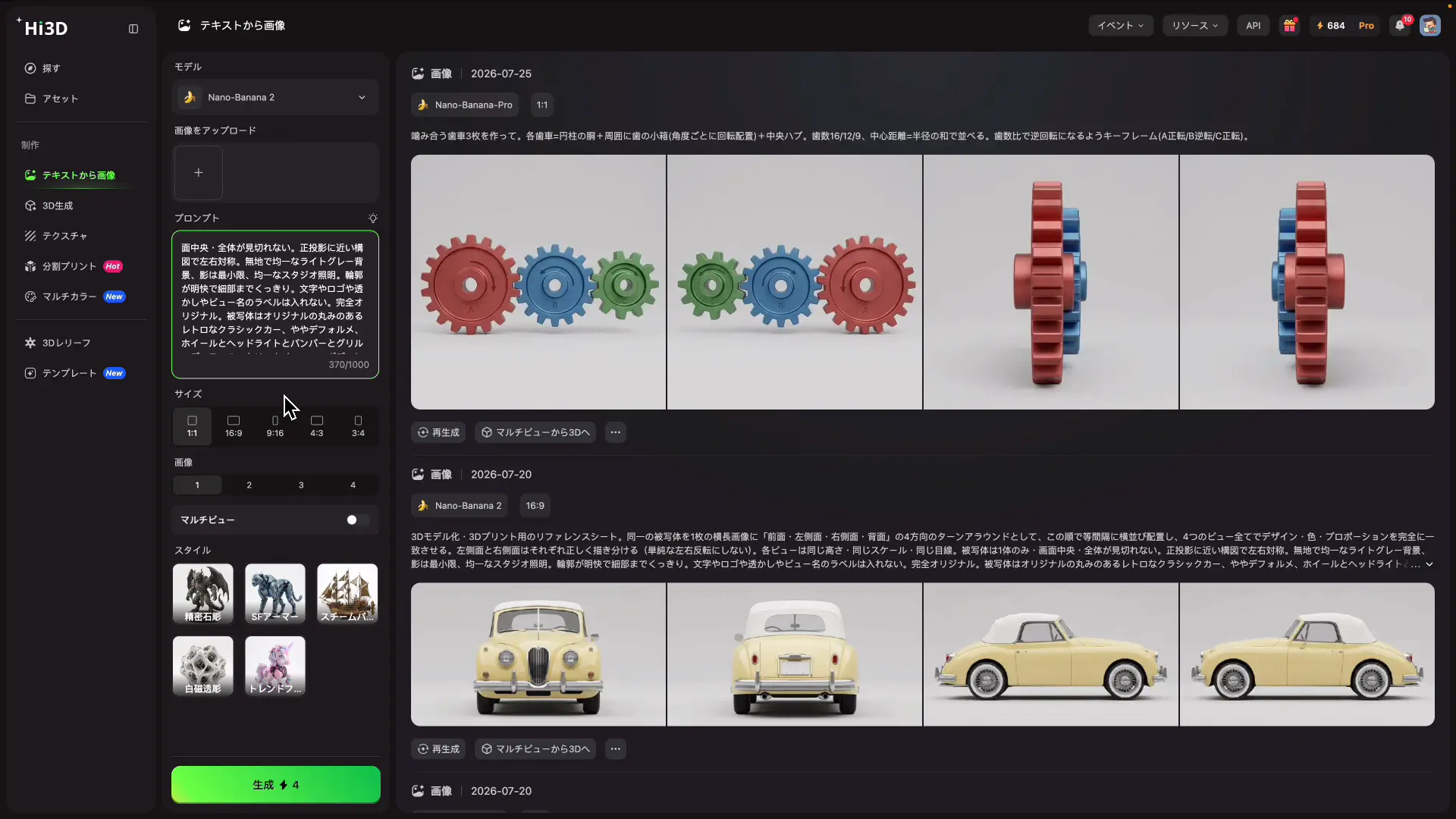Select the 16:9 size option
Screen dimensions: 1456x819
234,426
